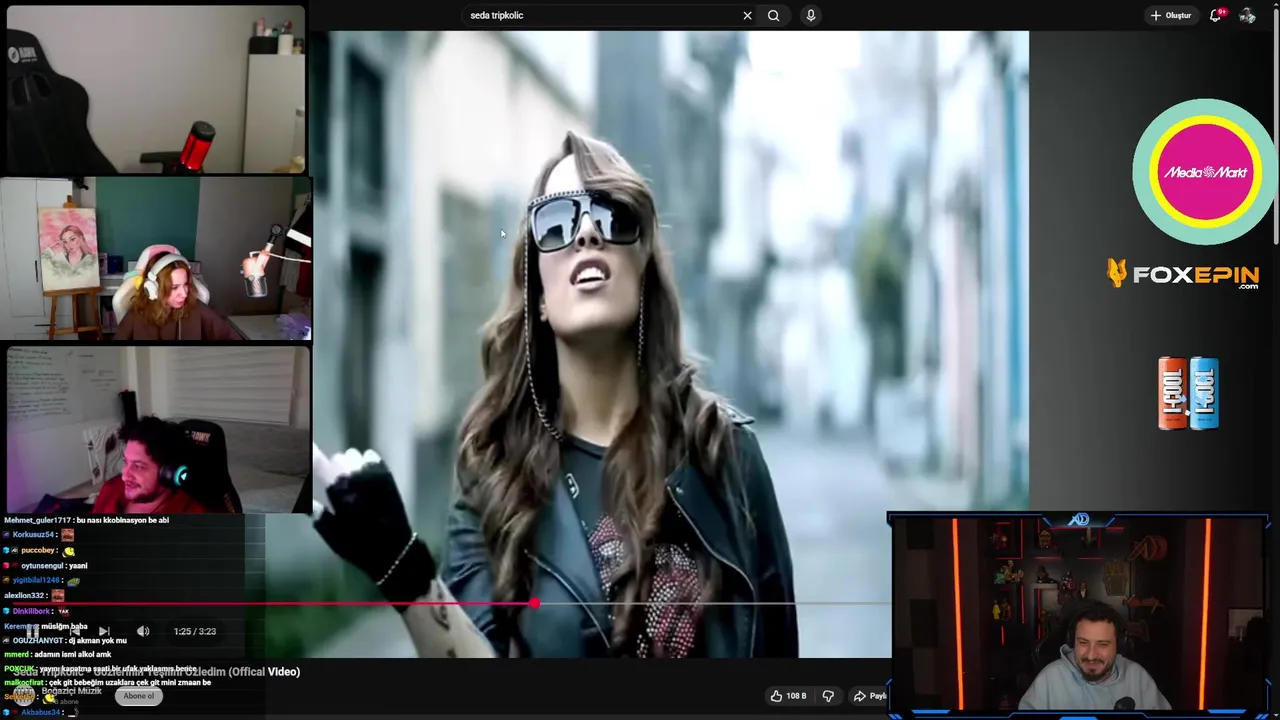
Task: Click the FOXEPIN.com sponsor logo
Action: coord(1183,274)
